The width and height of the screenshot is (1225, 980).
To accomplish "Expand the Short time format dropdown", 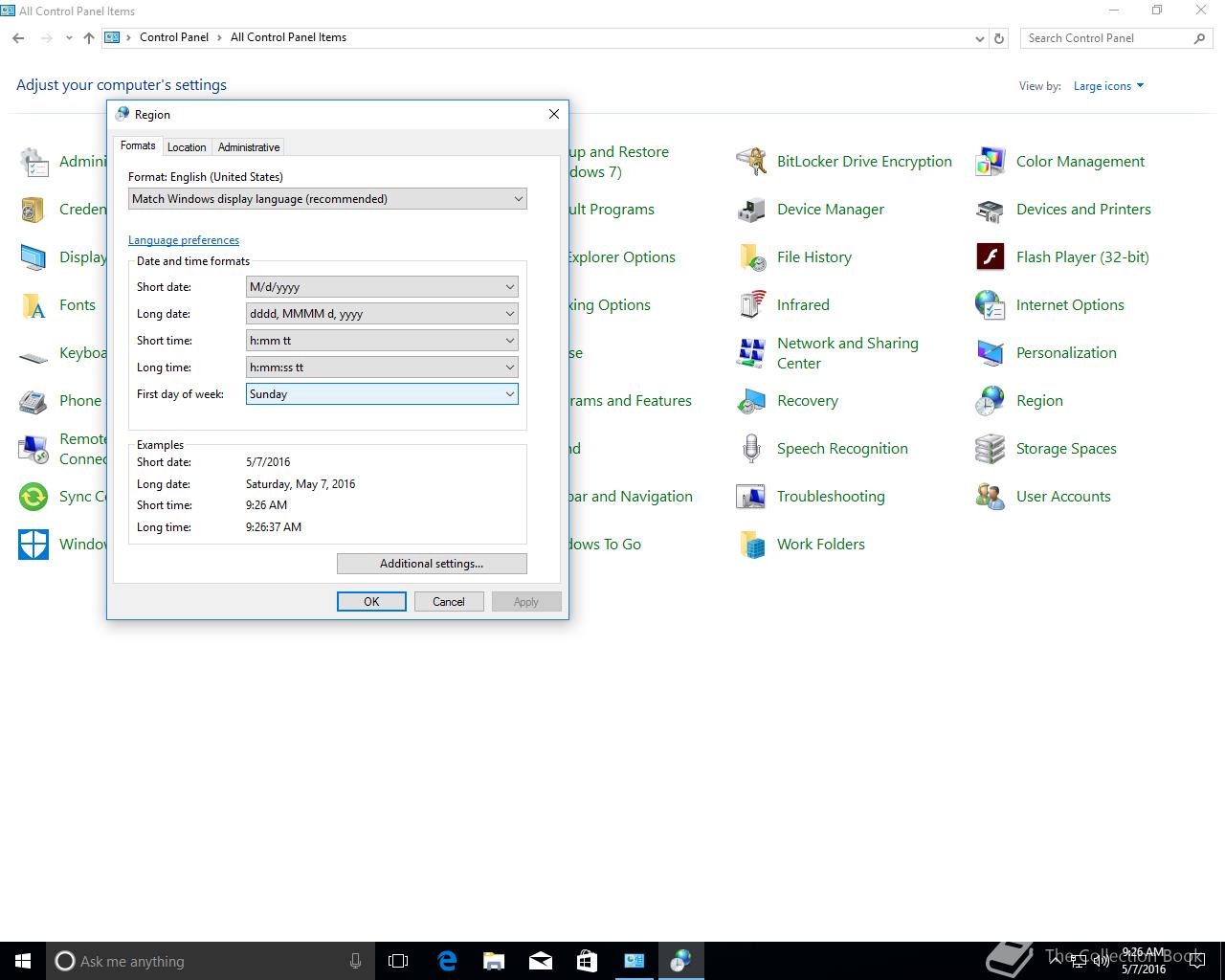I will 382,341.
